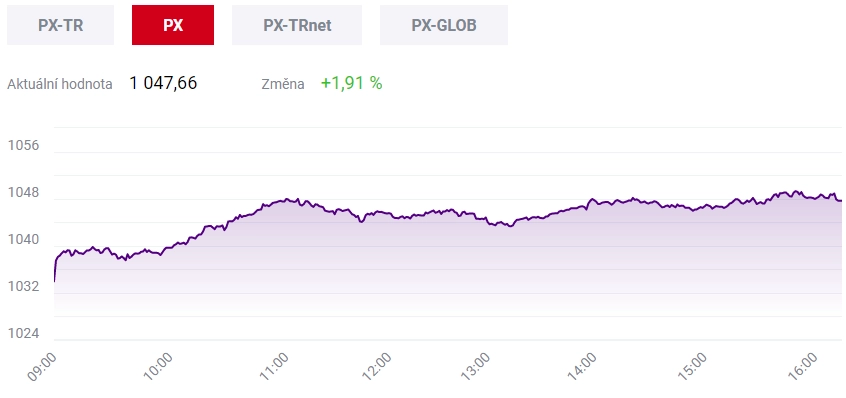Click the 11:00 time axis label
The width and height of the screenshot is (846, 398).
274,367
